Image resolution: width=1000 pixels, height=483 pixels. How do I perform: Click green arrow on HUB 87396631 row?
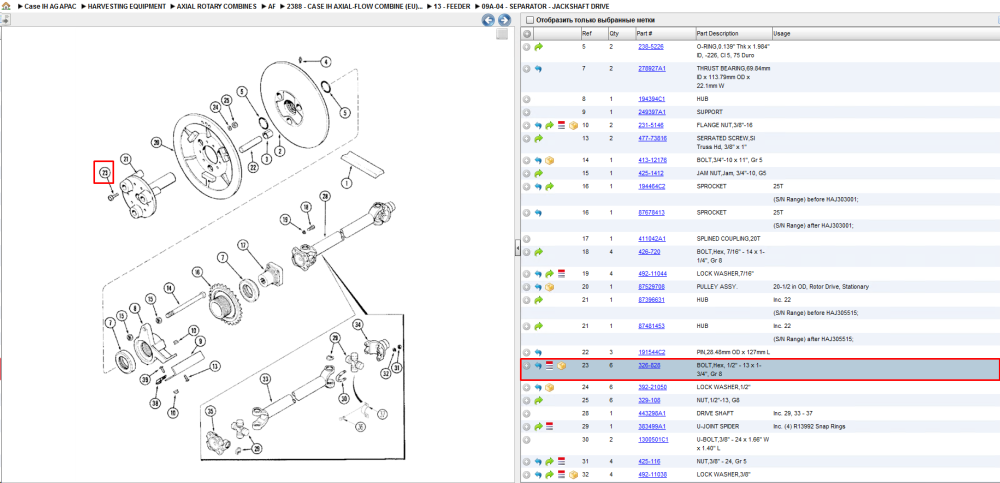tap(538, 300)
